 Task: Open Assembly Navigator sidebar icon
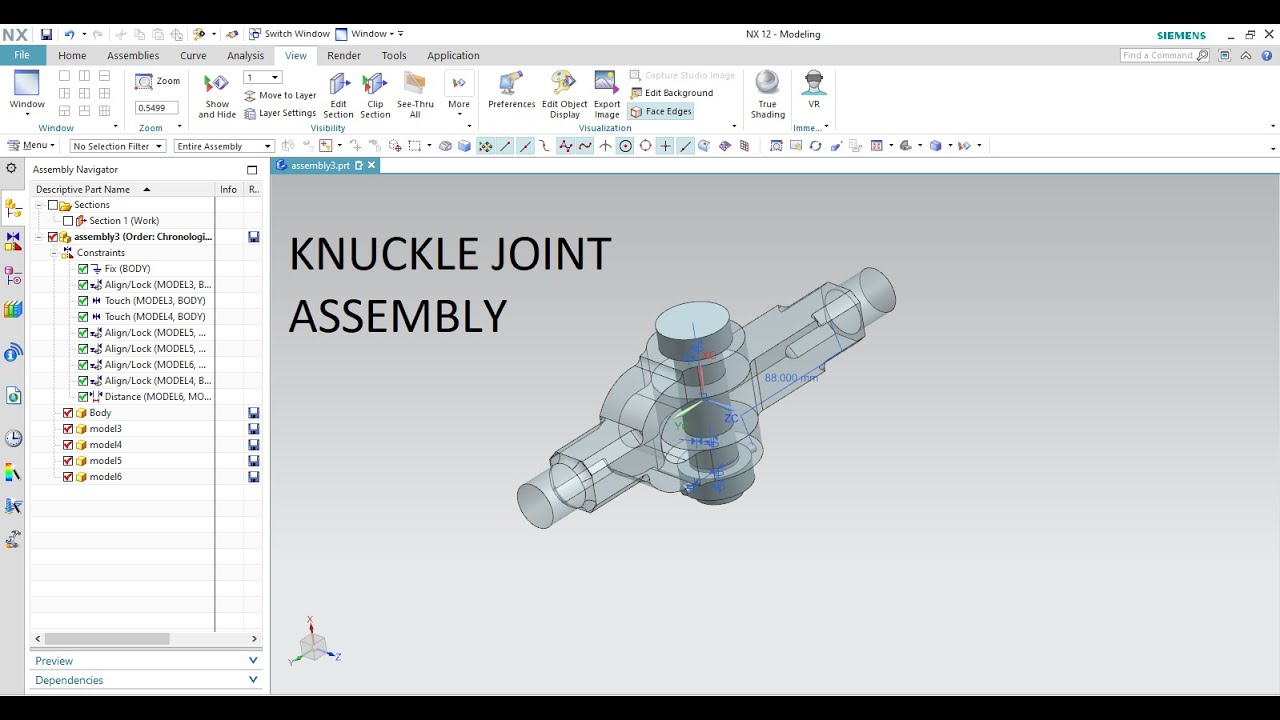click(x=13, y=209)
